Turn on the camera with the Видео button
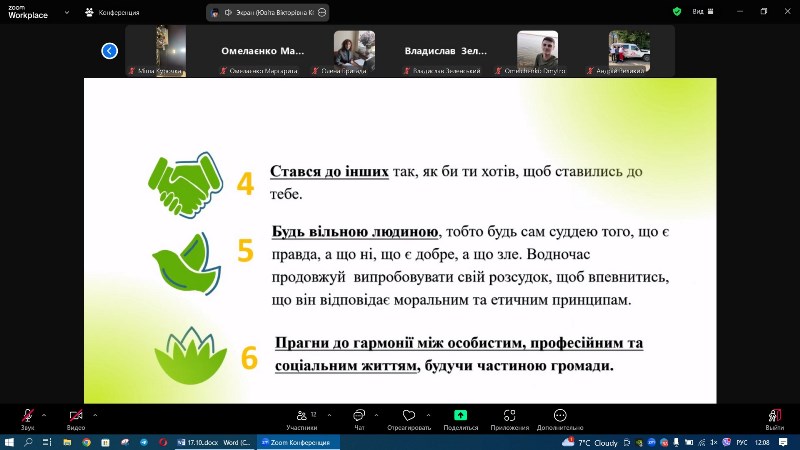Image resolution: width=800 pixels, height=450 pixels. (75, 417)
